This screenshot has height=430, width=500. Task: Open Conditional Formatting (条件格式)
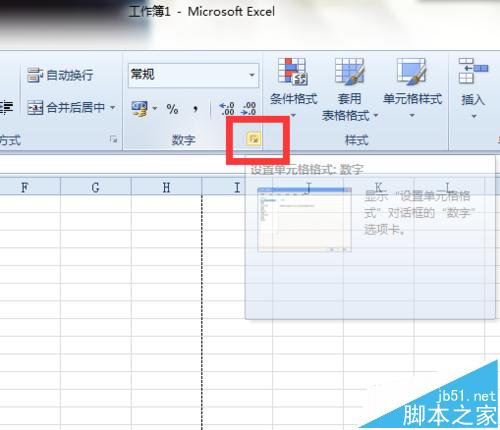tap(293, 88)
